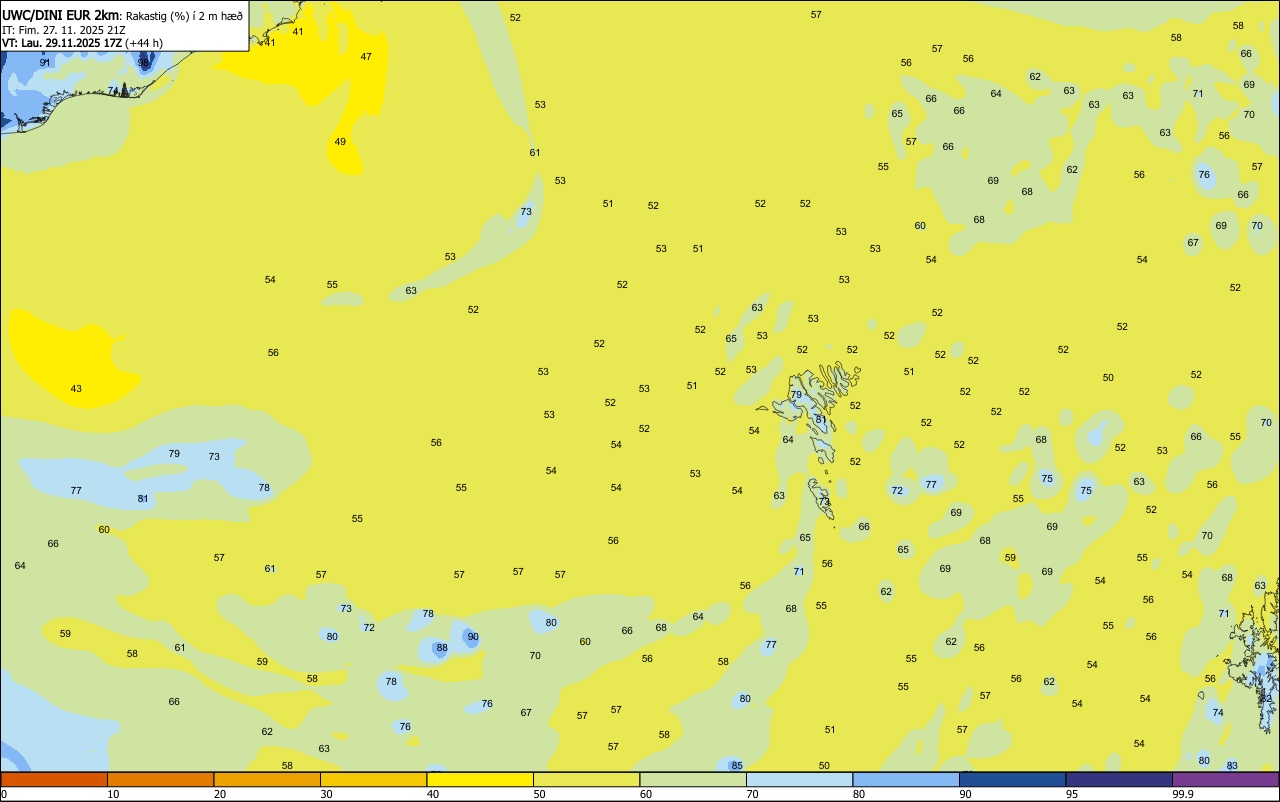Select the purple legend swatch above 99.9
Image resolution: width=1280 pixels, height=802 pixels.
(x=1225, y=779)
